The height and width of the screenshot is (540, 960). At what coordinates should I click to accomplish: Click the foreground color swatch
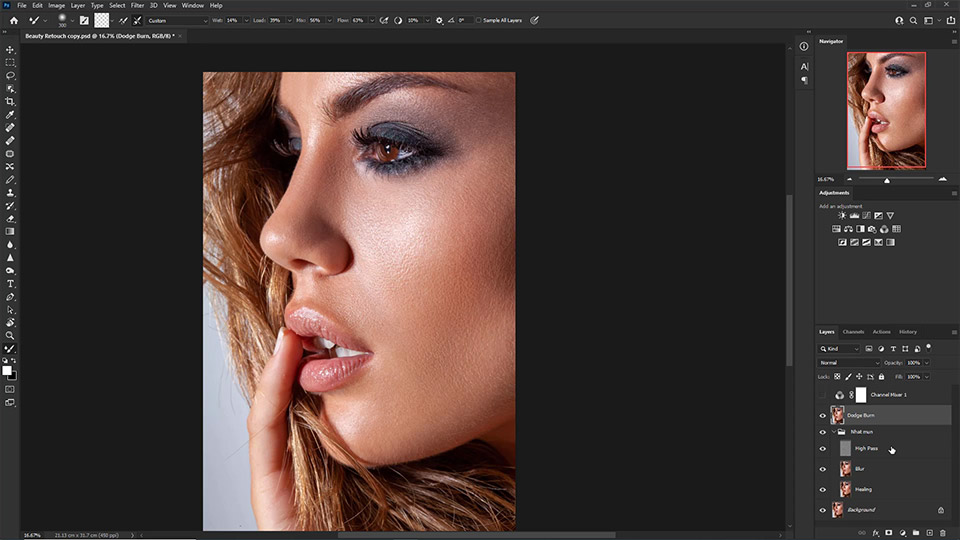point(7,370)
